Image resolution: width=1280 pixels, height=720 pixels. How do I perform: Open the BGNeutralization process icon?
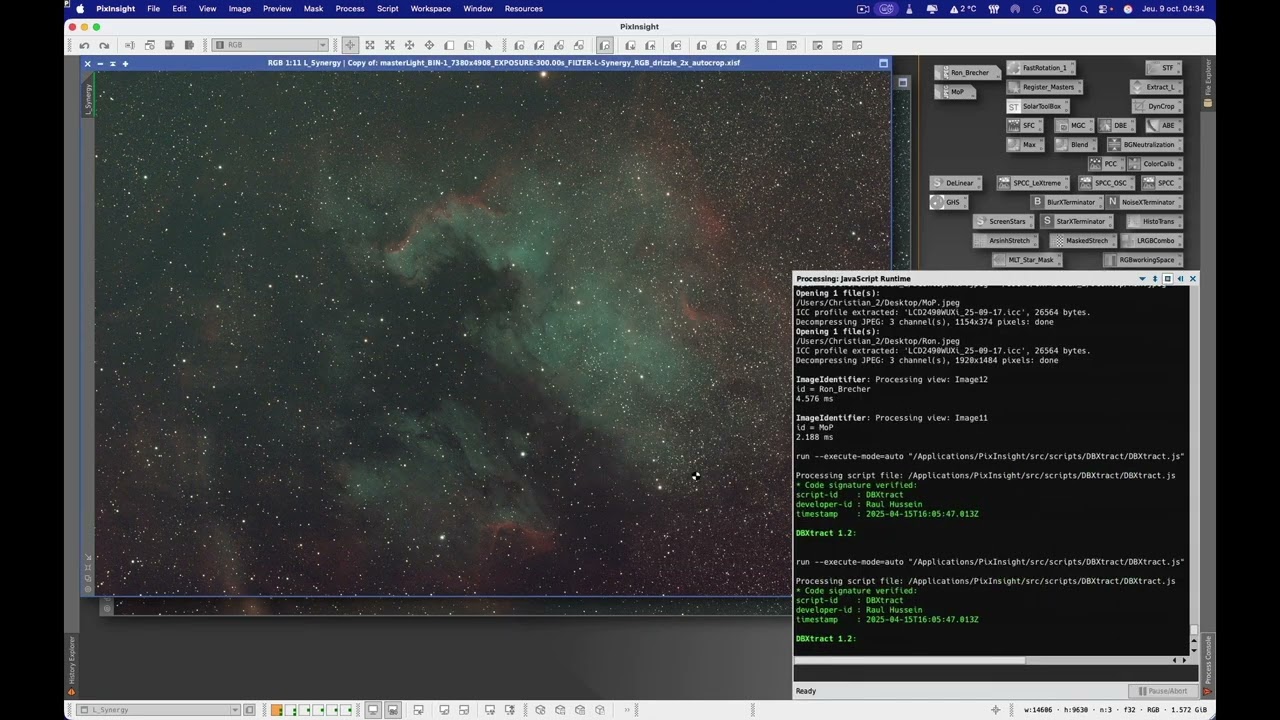pyautogui.click(x=1144, y=145)
